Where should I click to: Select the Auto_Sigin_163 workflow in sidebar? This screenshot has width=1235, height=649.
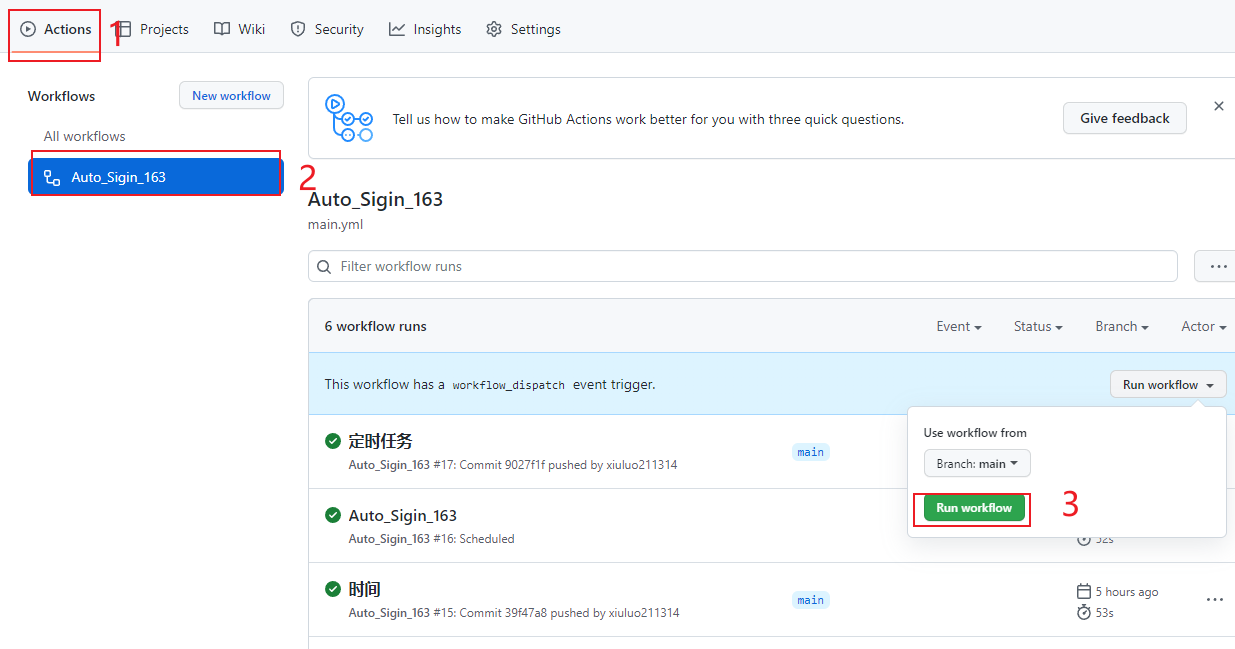click(156, 177)
